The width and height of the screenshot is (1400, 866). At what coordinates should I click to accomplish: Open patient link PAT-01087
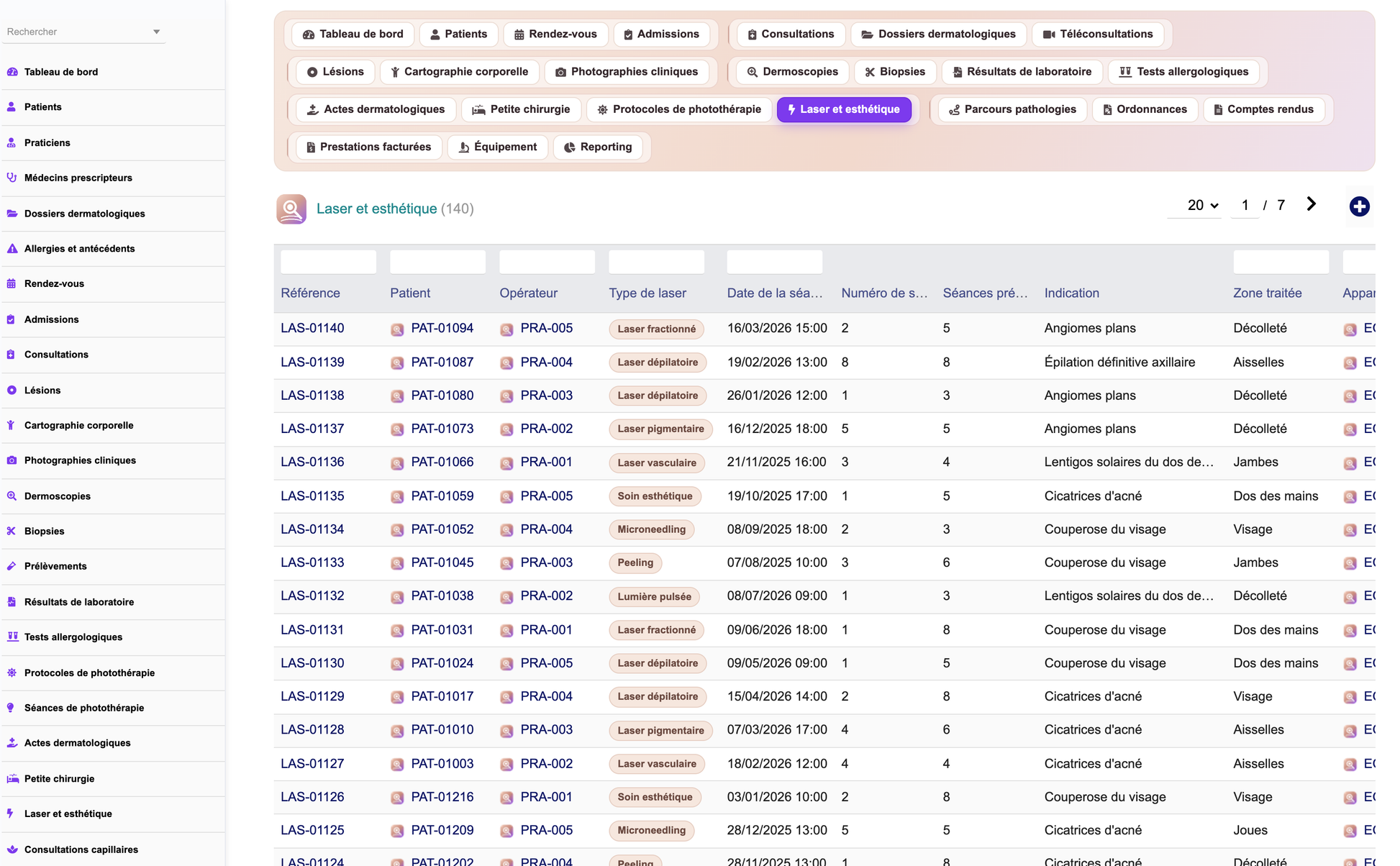[442, 363]
